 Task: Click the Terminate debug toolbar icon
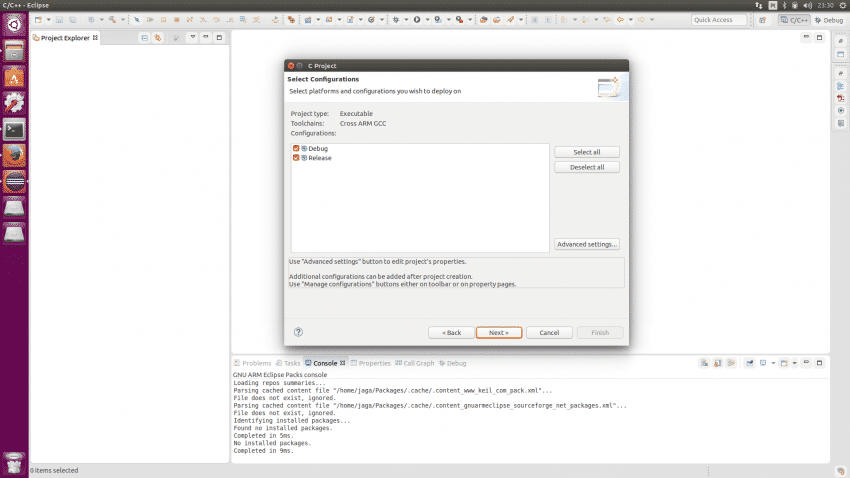(177, 20)
